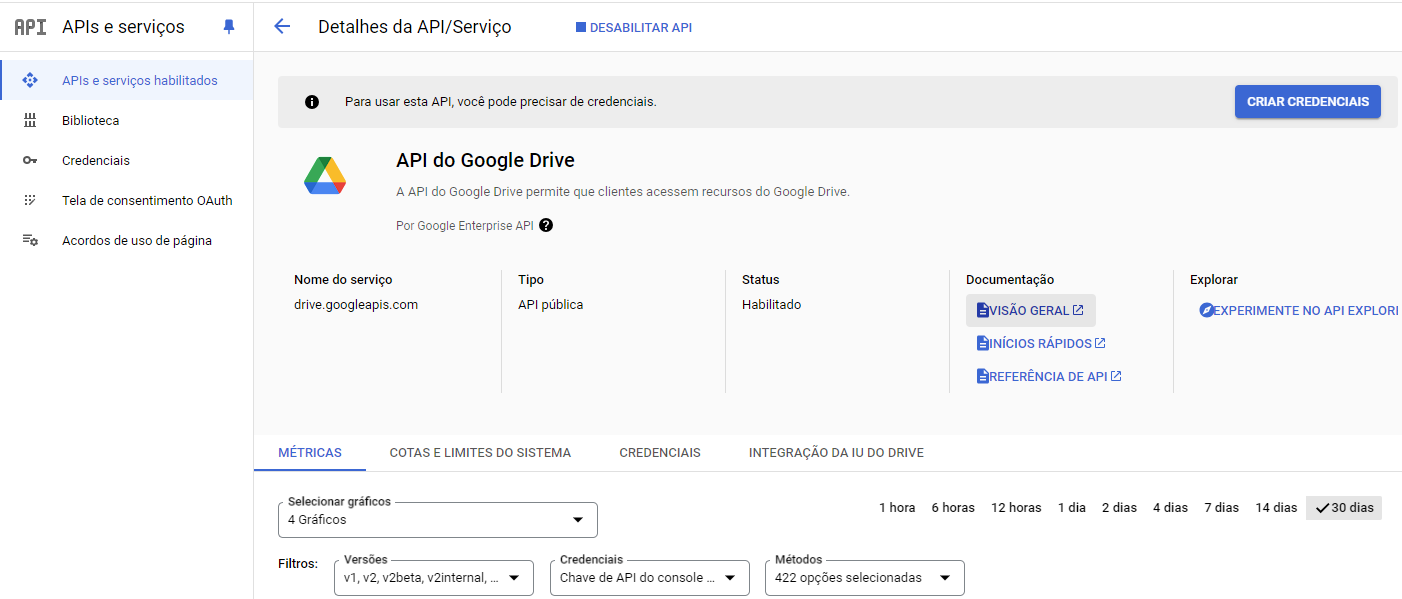
Task: Click the info icon in credentials notice banner
Action: tap(312, 101)
